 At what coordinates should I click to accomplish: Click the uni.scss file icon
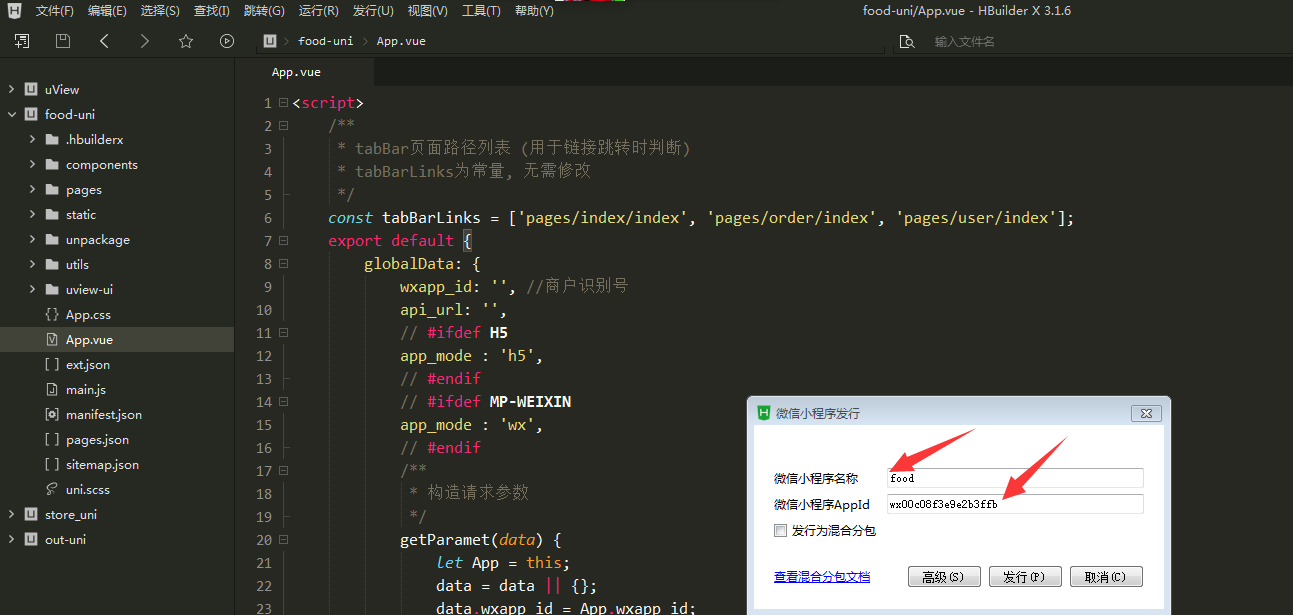click(x=52, y=489)
